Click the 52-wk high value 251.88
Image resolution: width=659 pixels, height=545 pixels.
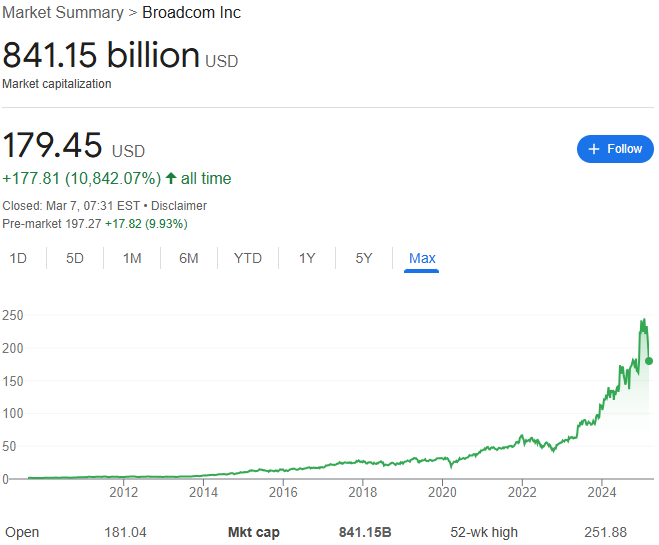(605, 532)
